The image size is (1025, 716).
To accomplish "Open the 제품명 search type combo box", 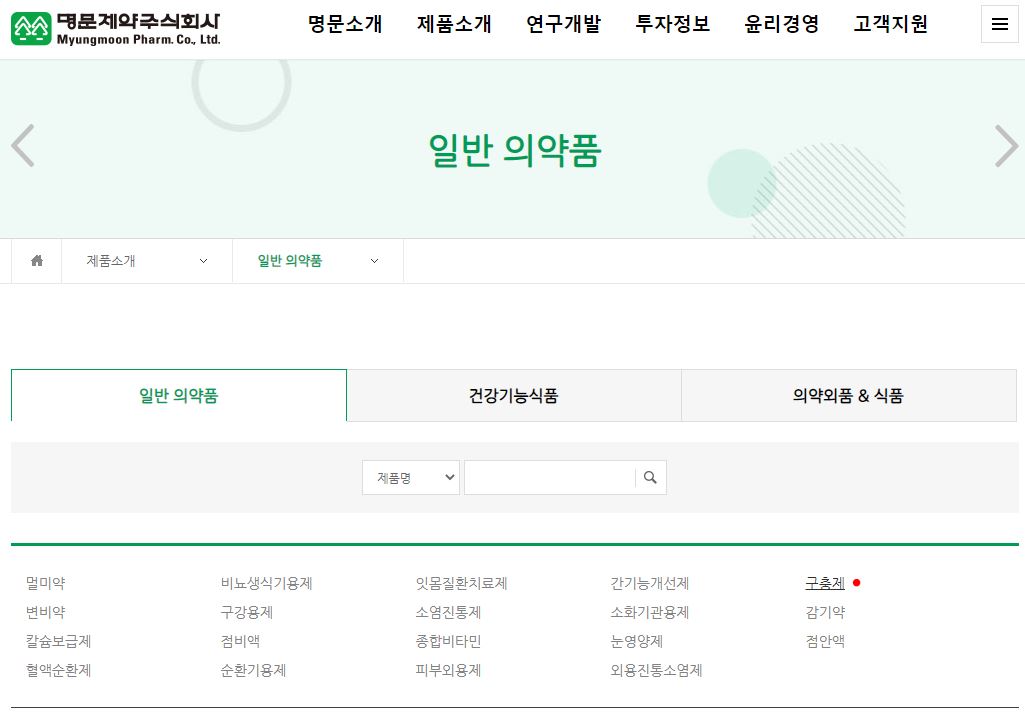I will (410, 477).
